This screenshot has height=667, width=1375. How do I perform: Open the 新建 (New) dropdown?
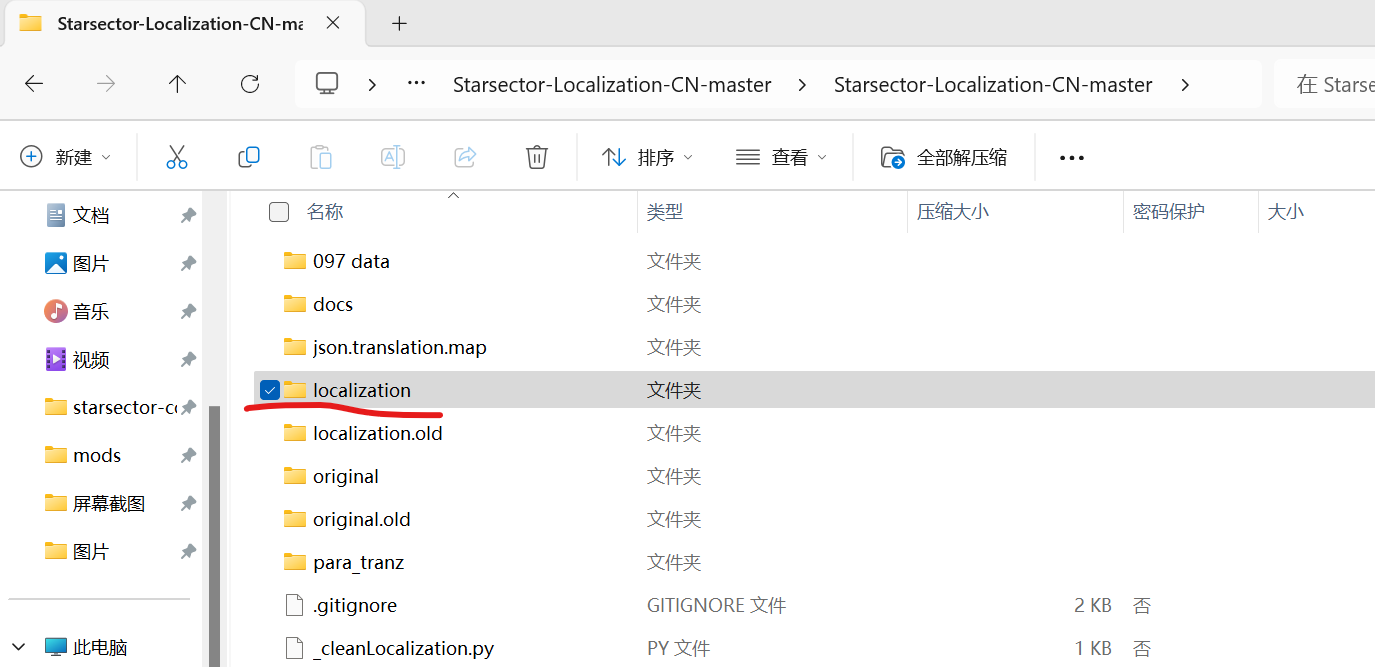click(66, 157)
